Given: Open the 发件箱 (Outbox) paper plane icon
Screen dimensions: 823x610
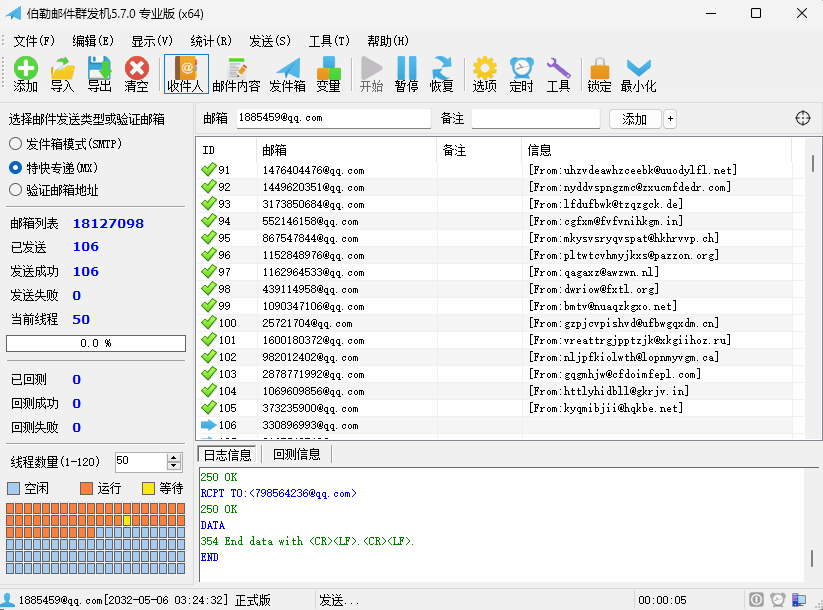Looking at the screenshot, I should click(x=287, y=74).
